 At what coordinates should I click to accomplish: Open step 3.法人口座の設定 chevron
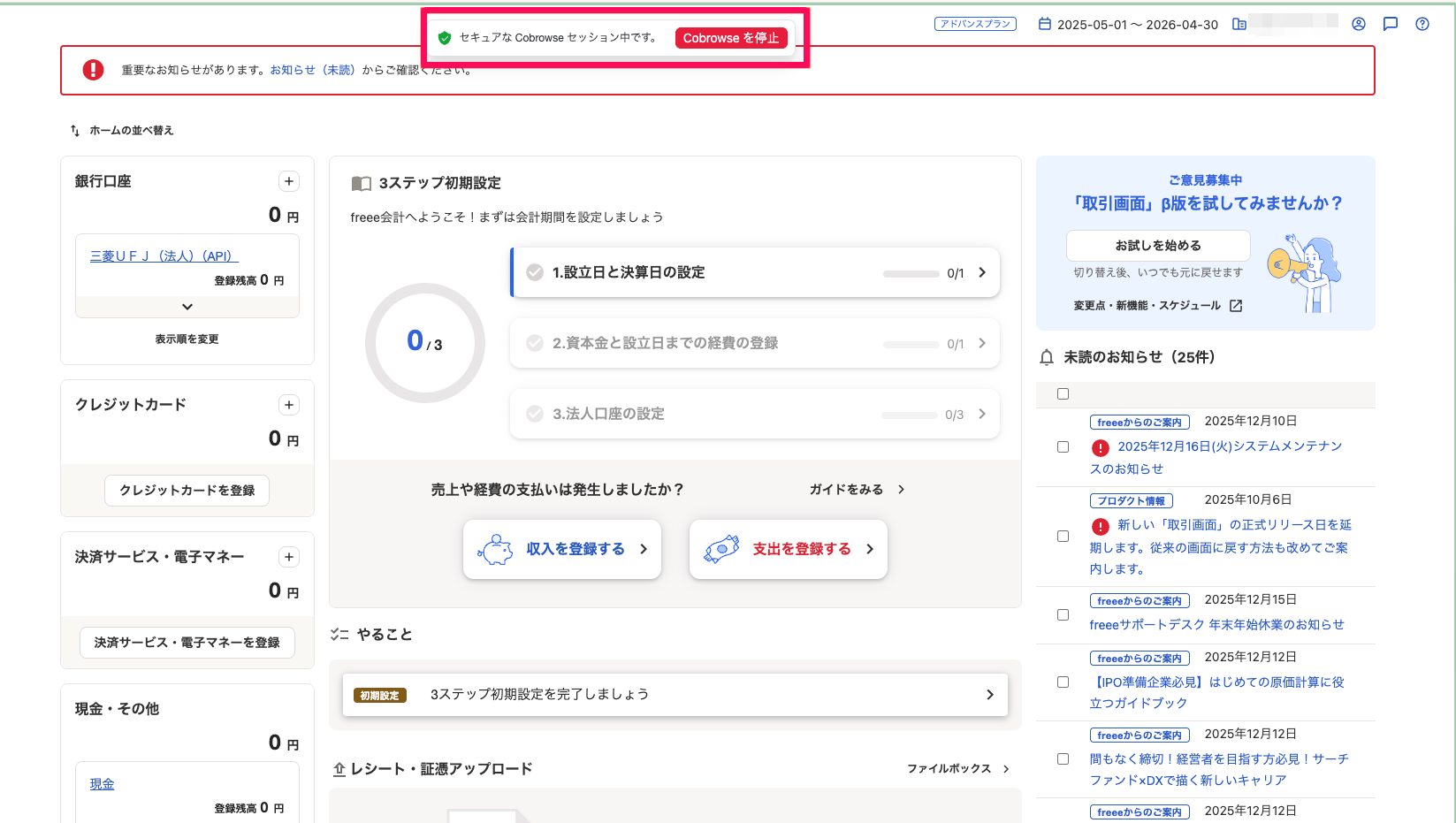(x=982, y=414)
